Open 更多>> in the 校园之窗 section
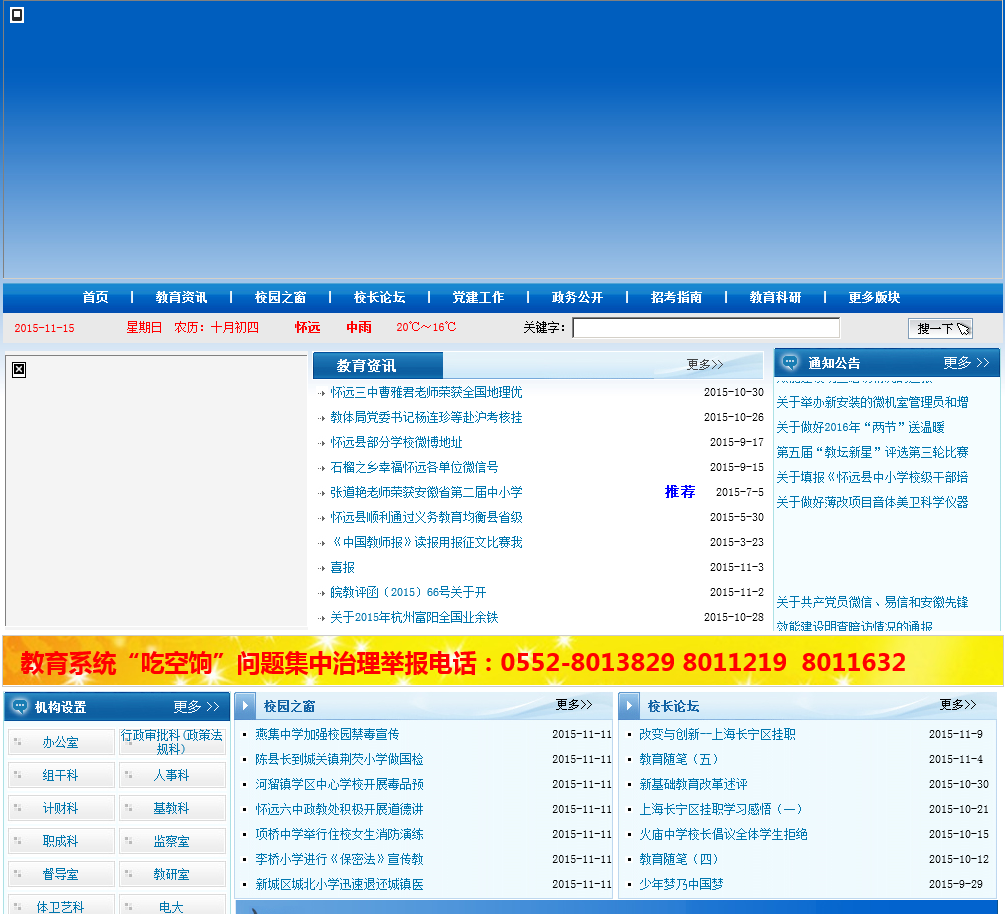Image resolution: width=1005 pixels, height=914 pixels. [574, 705]
